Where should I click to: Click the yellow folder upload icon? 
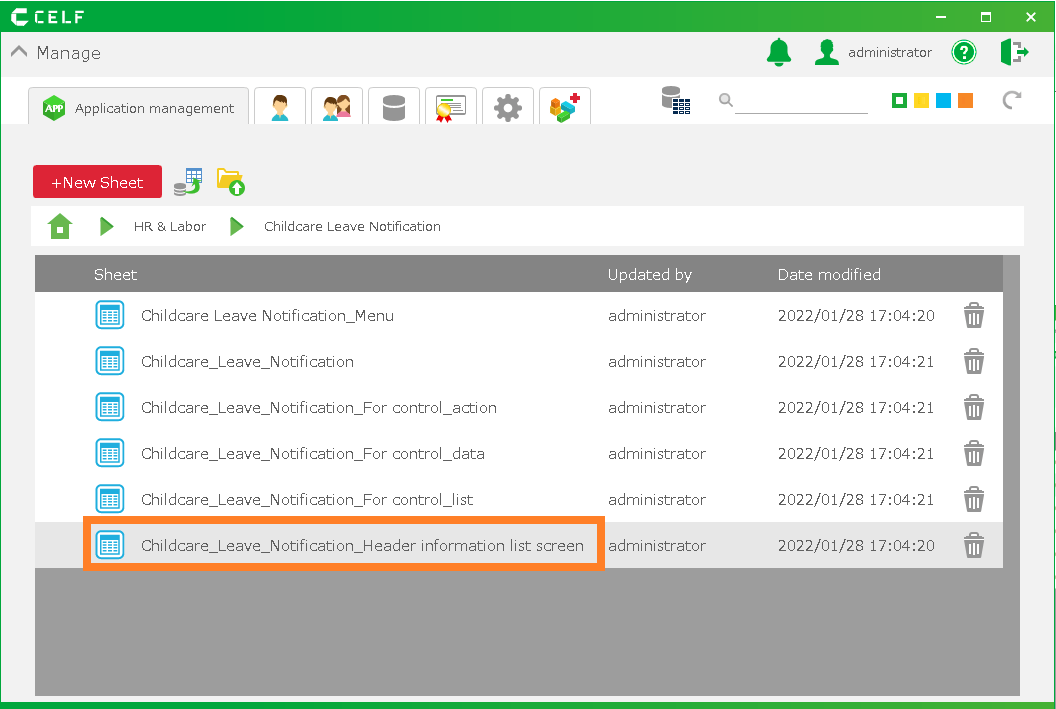point(231,181)
